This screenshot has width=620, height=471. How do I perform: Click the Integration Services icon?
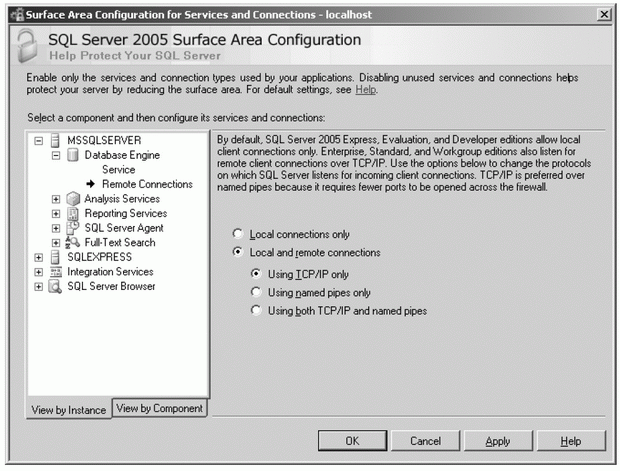coord(56,272)
